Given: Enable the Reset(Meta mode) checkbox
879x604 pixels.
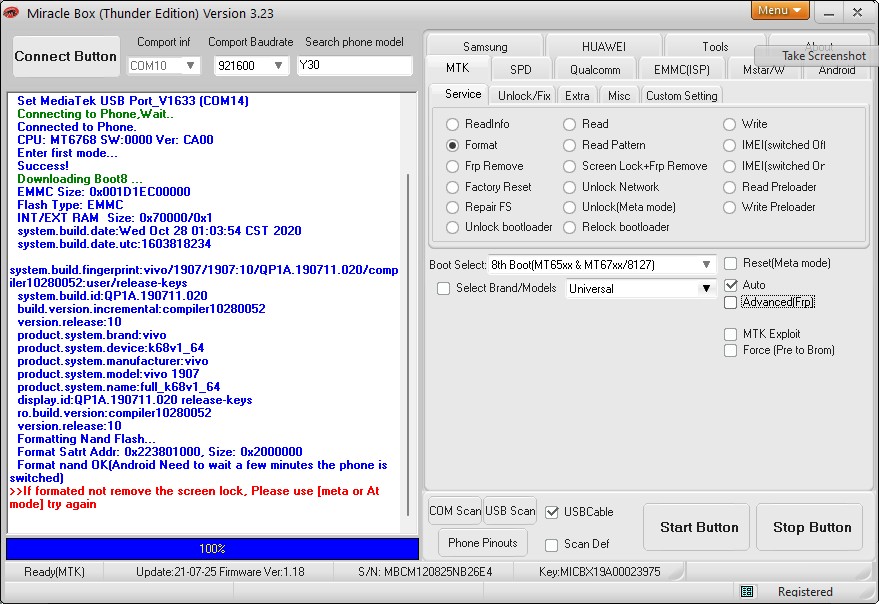Looking at the screenshot, I should pos(730,264).
